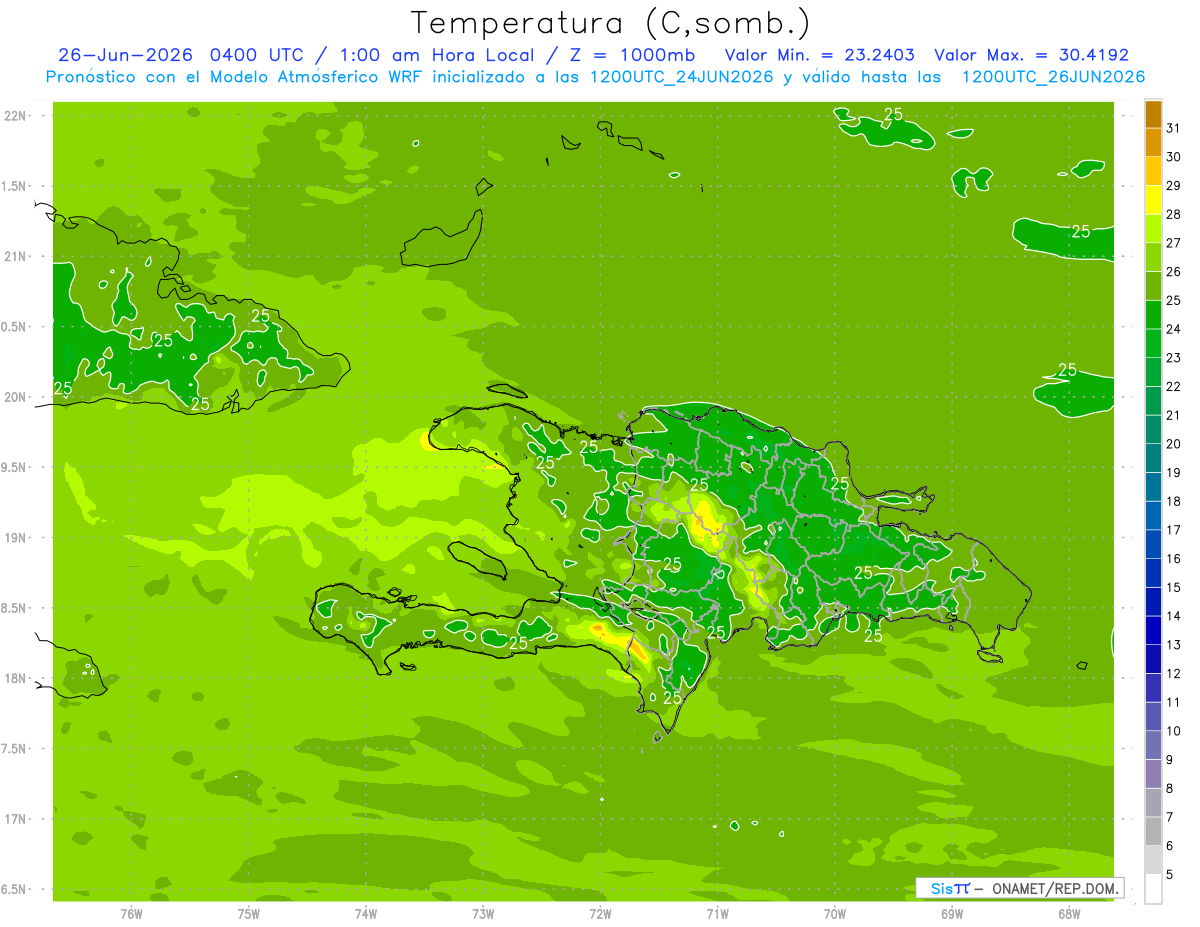This screenshot has width=1200, height=927.
Task: Click the gray colorbar swatch between 6 and 7
Action: [1153, 831]
